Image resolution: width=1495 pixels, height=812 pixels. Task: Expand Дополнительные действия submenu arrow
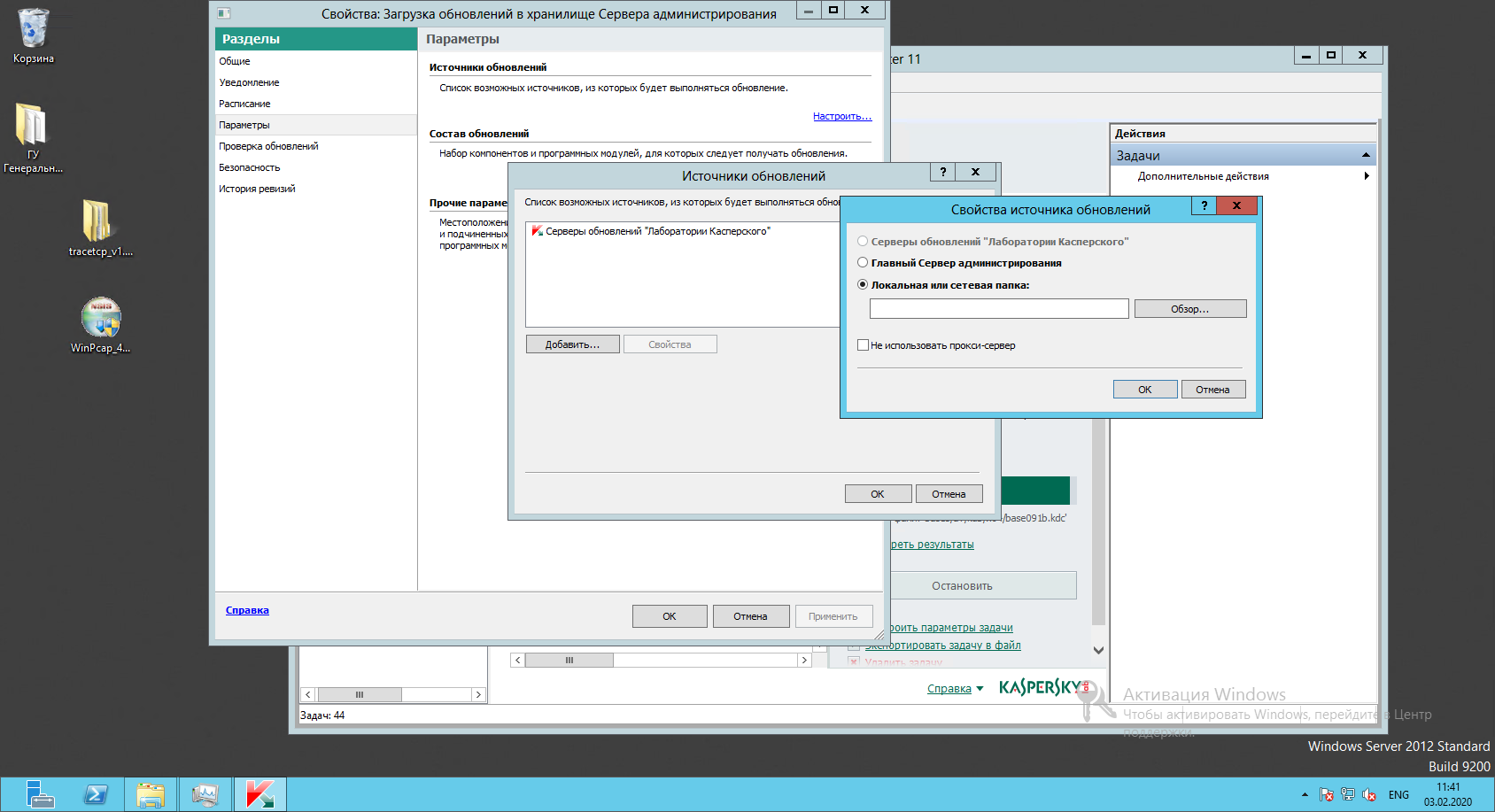point(1367,176)
